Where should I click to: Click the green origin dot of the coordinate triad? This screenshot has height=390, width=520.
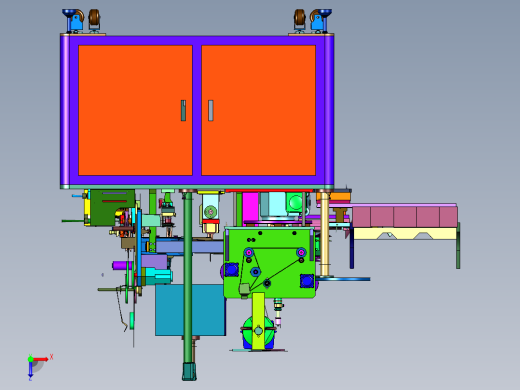point(30,359)
